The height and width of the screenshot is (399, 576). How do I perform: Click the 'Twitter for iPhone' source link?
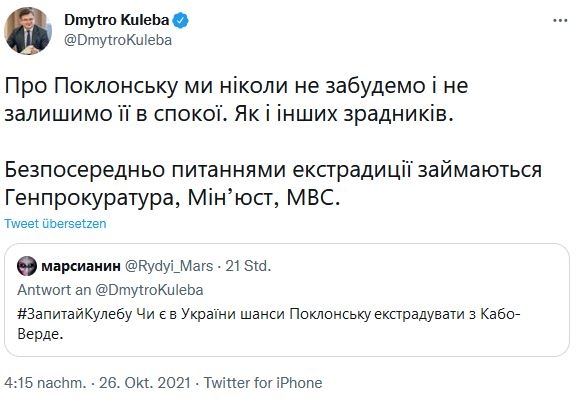263,382
